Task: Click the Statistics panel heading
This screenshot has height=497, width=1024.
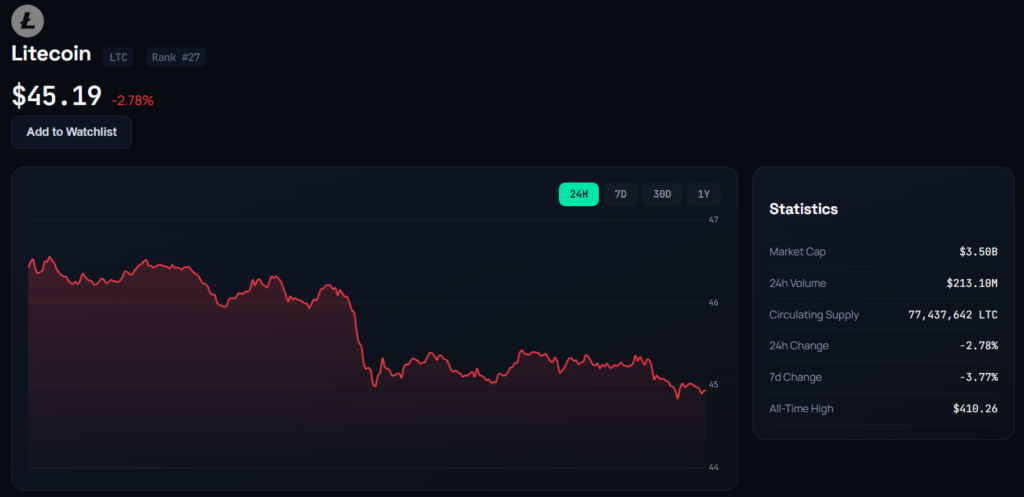Action: coord(803,209)
